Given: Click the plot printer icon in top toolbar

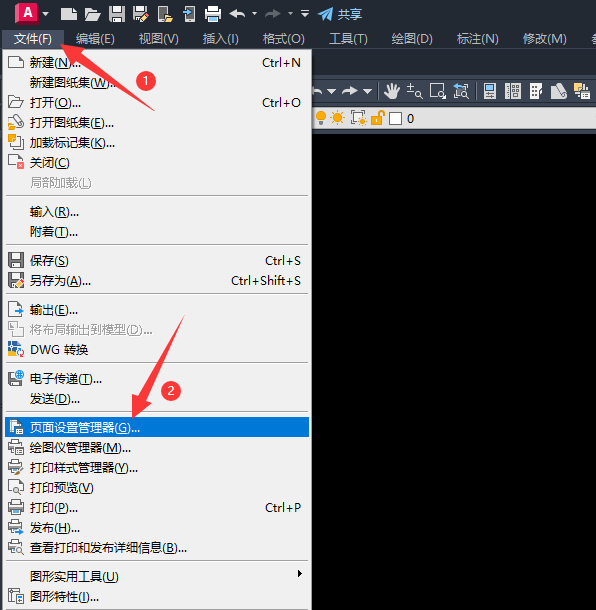Looking at the screenshot, I should [213, 14].
